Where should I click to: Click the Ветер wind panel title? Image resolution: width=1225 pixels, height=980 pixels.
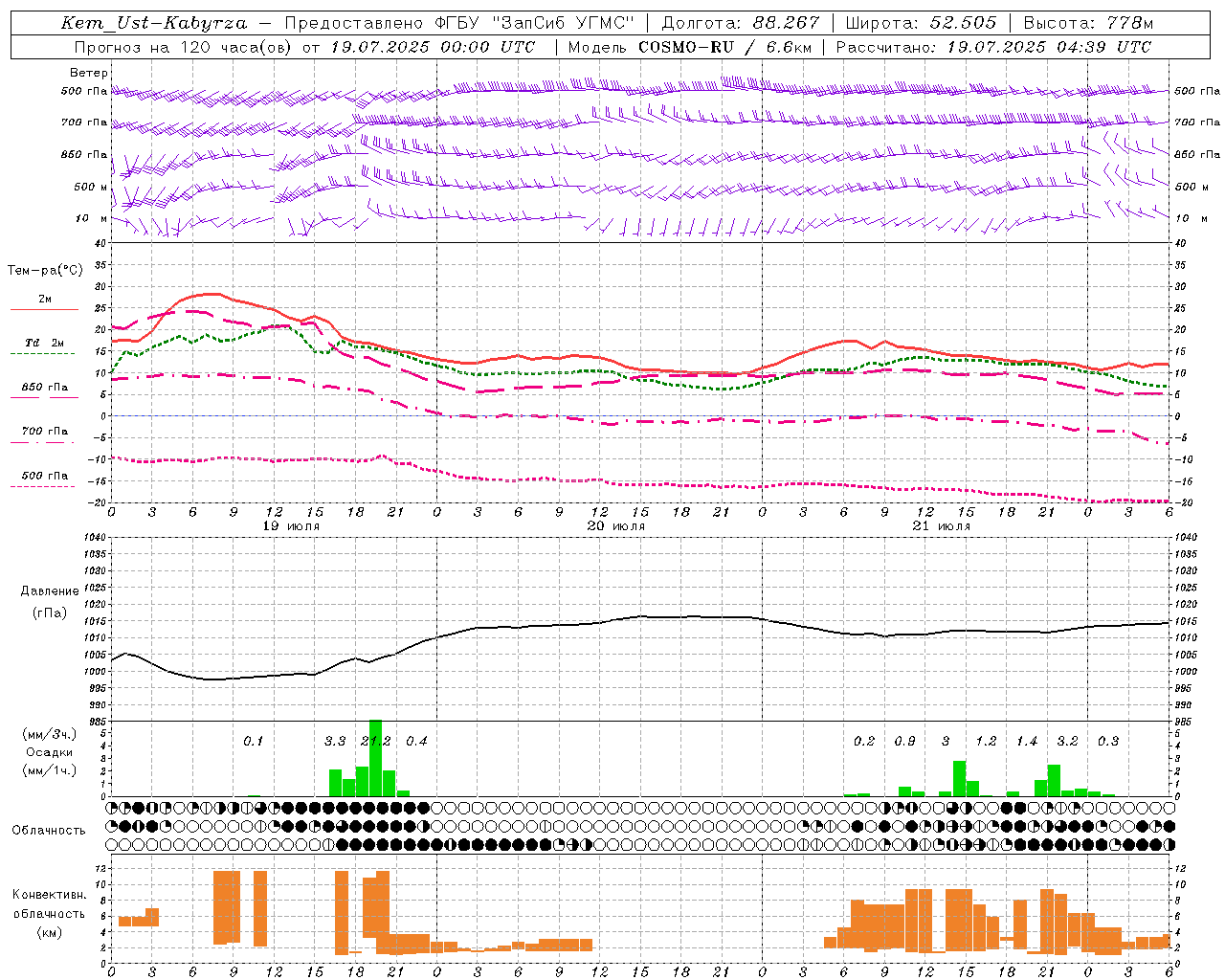coord(89,73)
